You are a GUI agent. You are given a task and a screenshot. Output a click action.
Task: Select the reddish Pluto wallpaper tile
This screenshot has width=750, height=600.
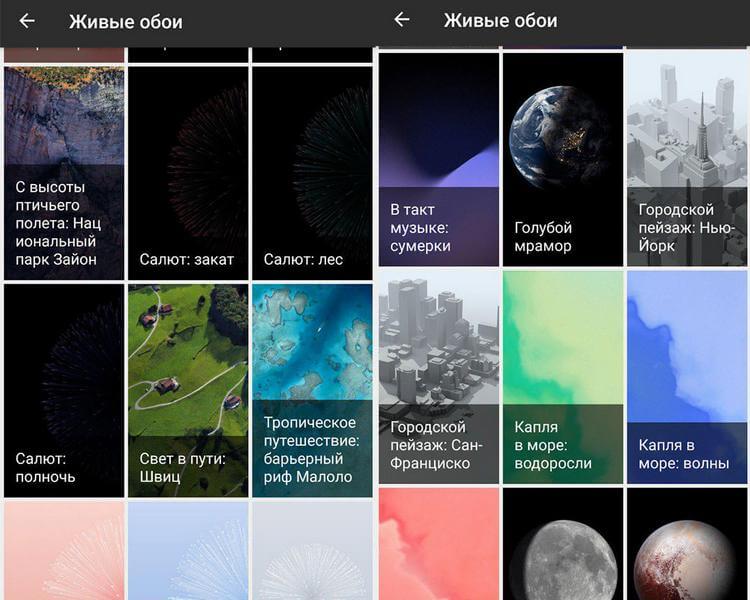pos(687,544)
